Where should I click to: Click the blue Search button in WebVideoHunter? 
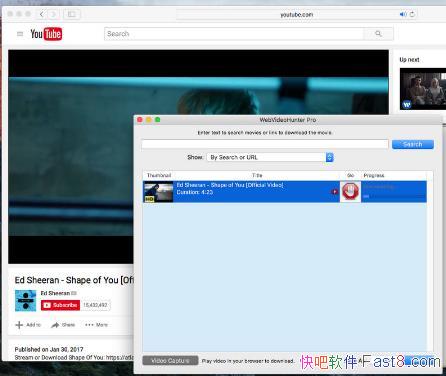[x=413, y=144]
